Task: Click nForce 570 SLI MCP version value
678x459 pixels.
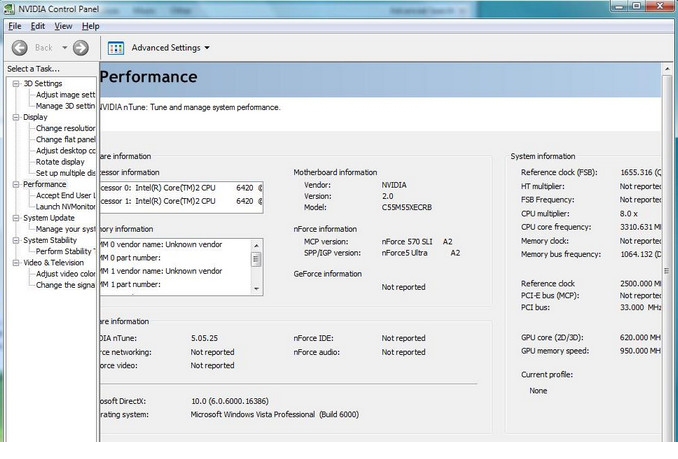Action: coord(407,242)
